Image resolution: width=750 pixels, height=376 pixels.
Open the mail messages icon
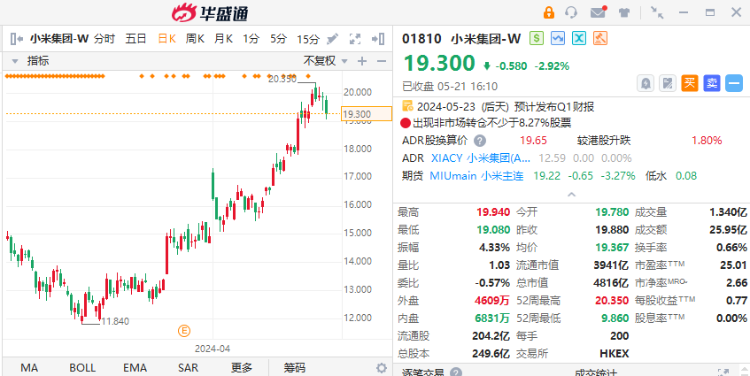[x=598, y=12]
